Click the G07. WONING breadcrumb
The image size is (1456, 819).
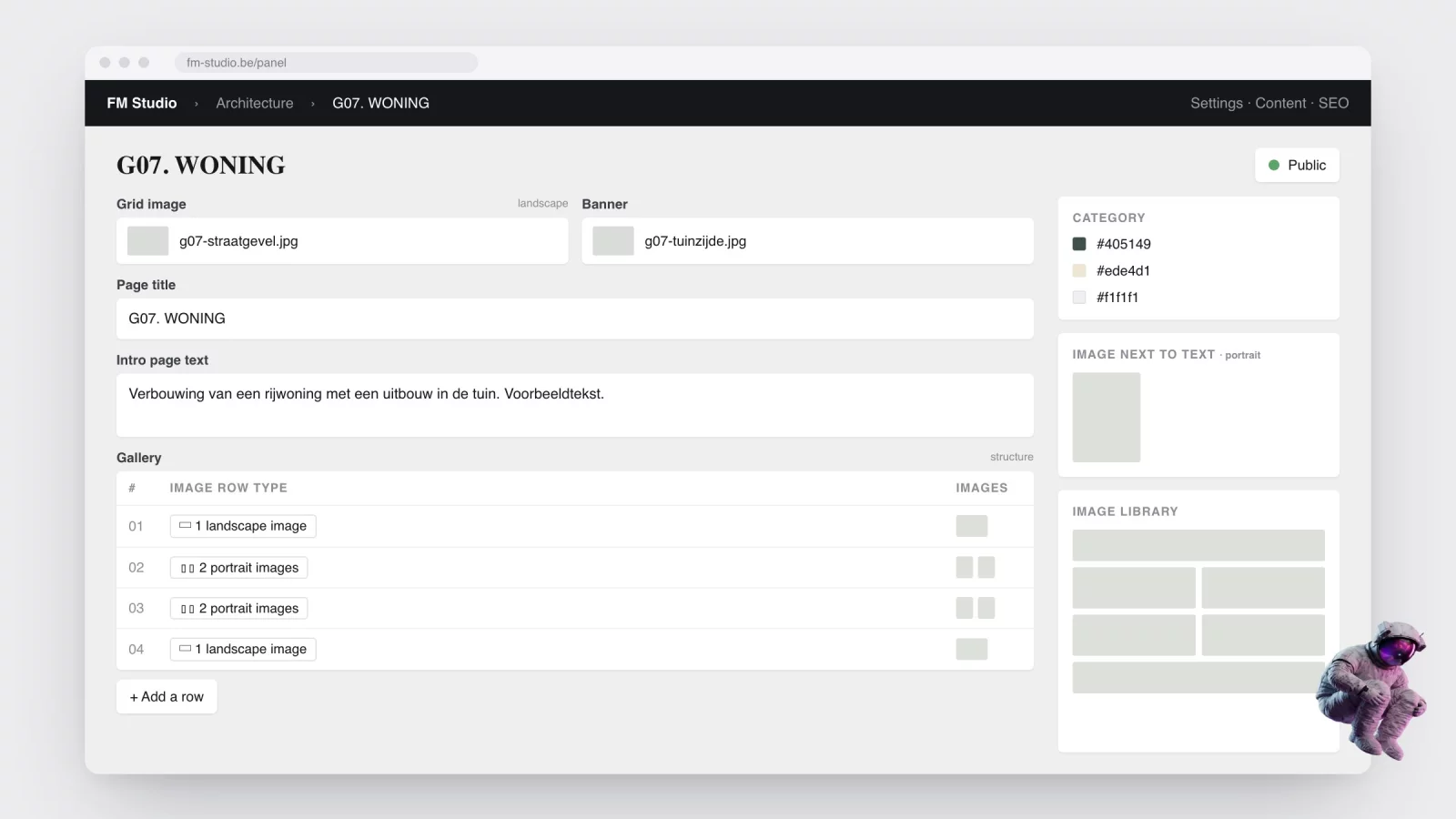(x=380, y=103)
